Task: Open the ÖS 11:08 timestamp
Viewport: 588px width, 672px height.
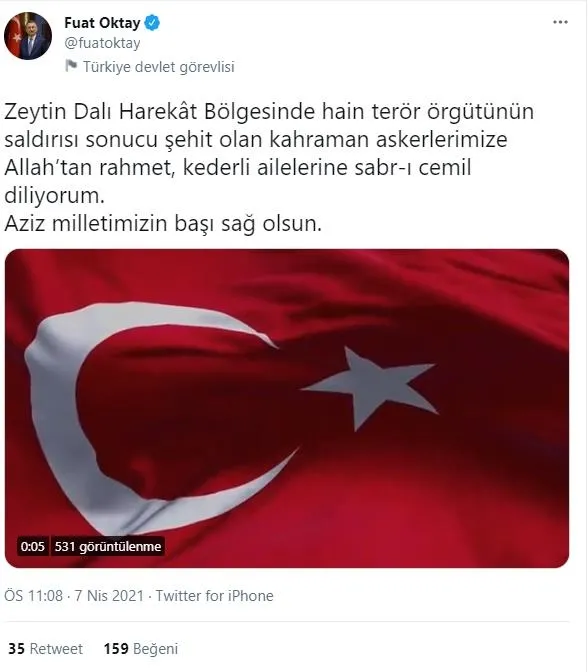Action: point(33,596)
